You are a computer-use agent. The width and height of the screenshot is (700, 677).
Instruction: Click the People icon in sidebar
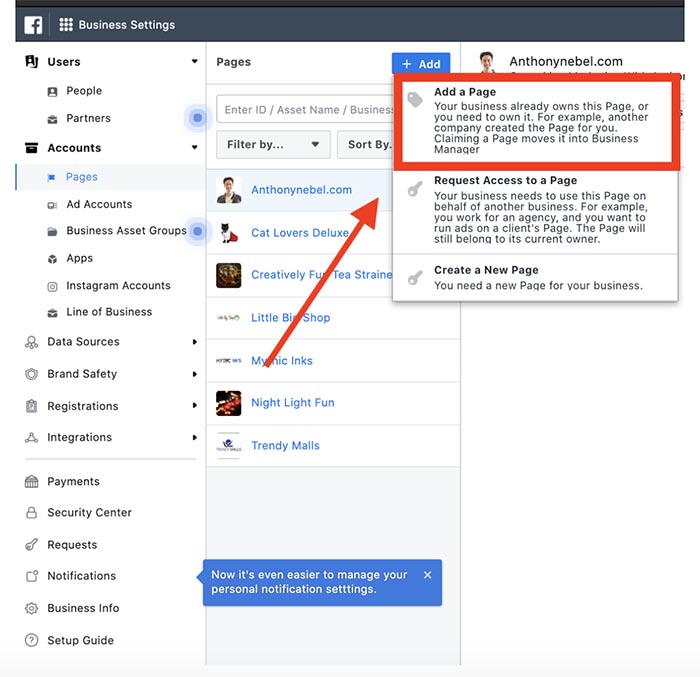(52, 92)
